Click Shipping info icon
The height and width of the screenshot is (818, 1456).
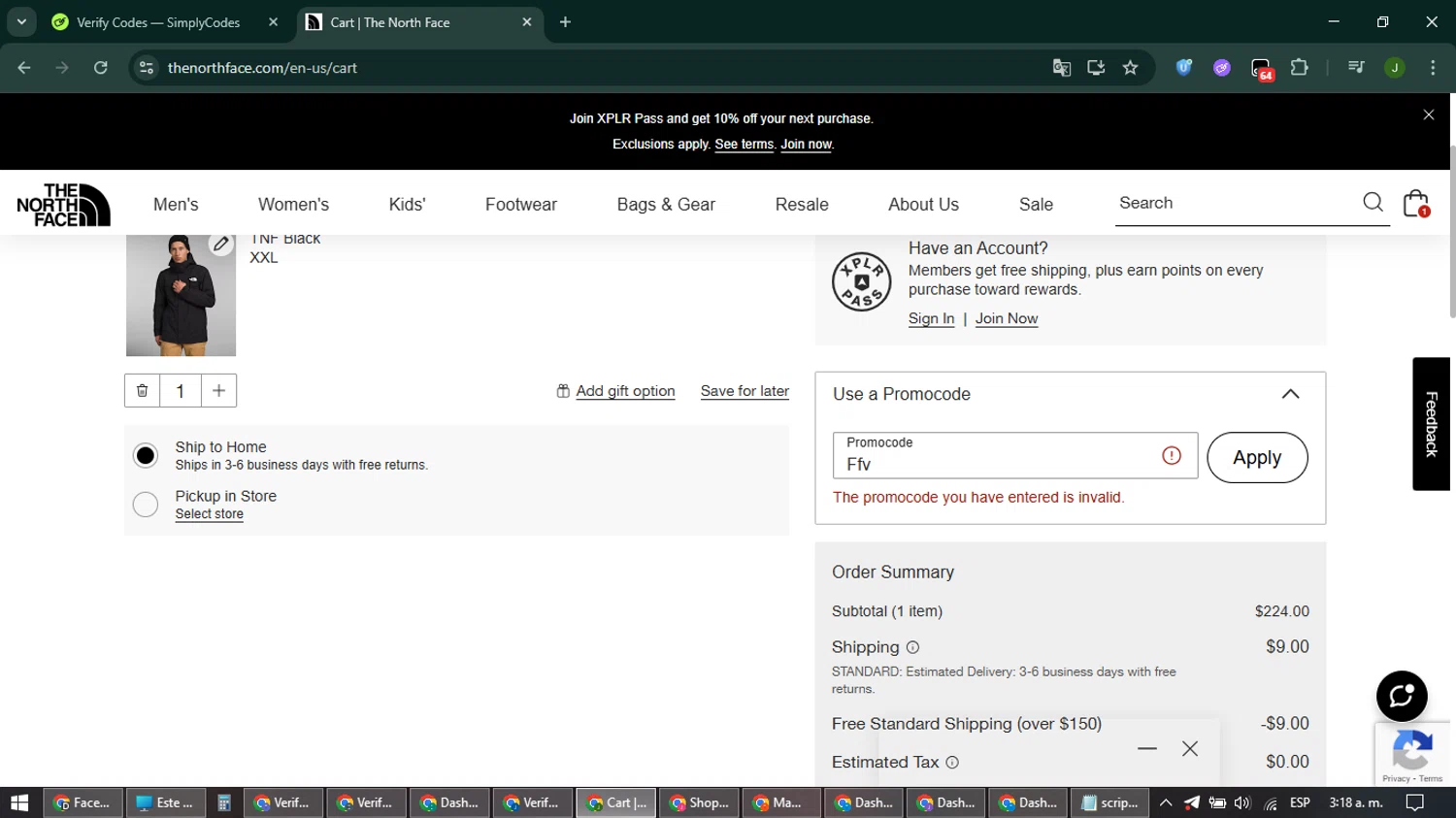(x=912, y=647)
